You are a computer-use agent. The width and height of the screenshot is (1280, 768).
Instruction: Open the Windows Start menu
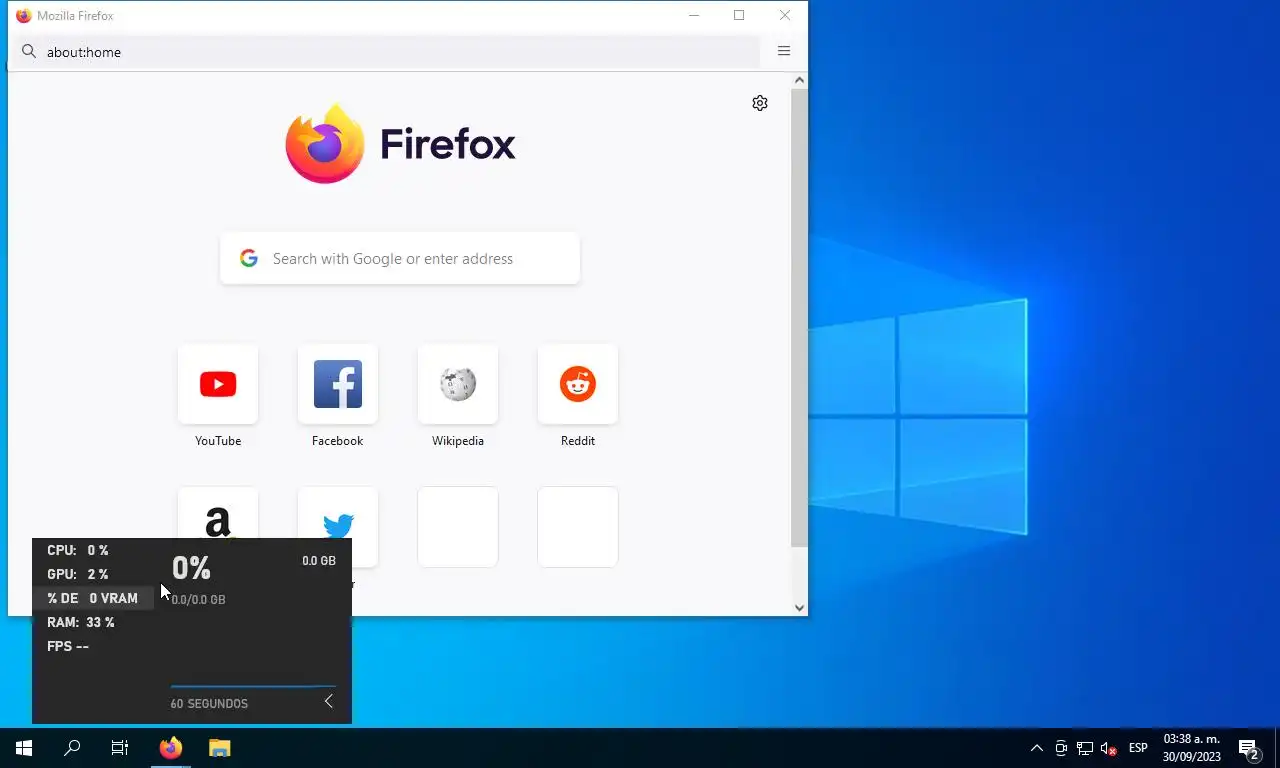[24, 748]
